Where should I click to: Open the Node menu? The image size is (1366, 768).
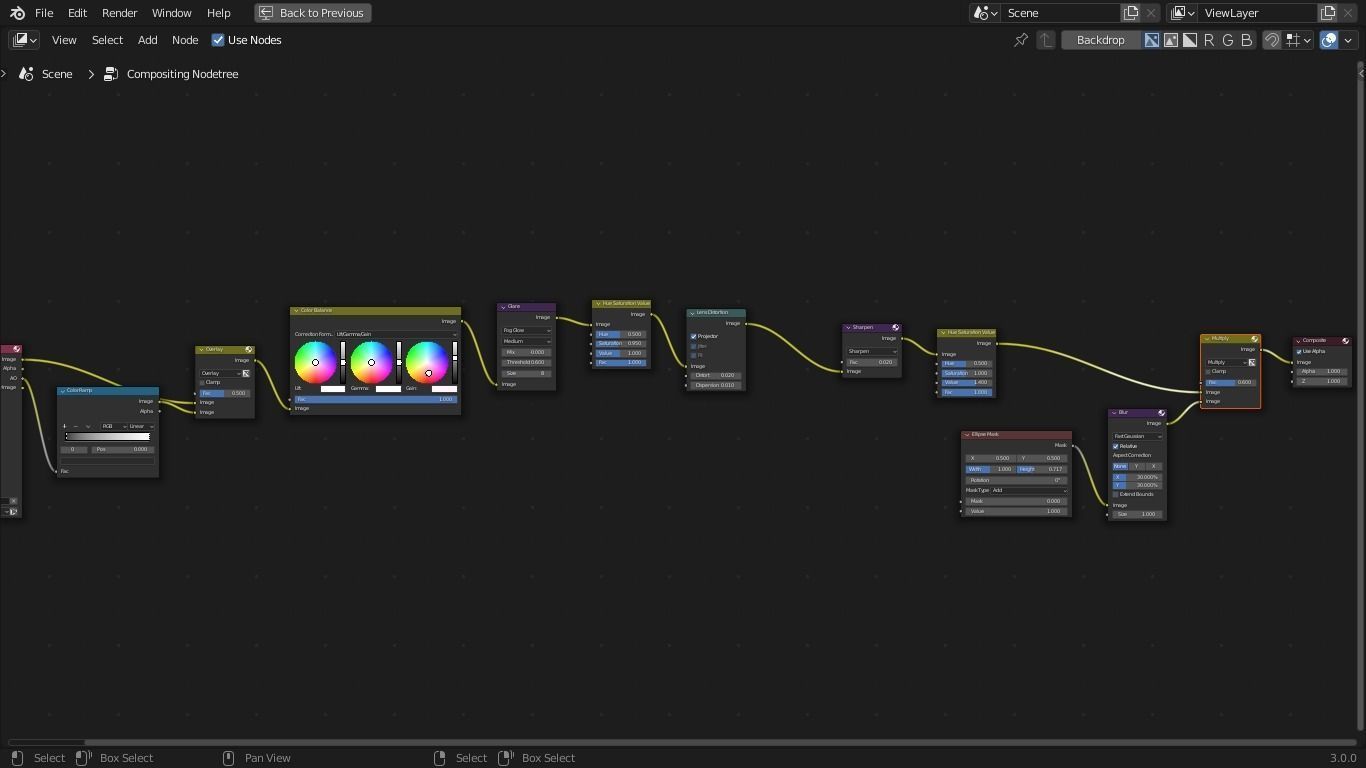click(x=185, y=40)
